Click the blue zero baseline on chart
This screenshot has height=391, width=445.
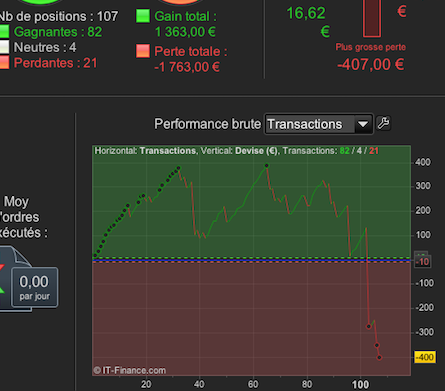pyautogui.click(x=252, y=259)
